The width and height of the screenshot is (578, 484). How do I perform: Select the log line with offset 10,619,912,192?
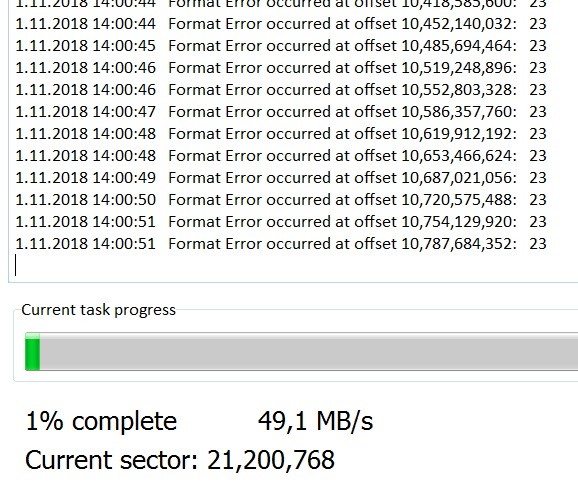coord(281,134)
